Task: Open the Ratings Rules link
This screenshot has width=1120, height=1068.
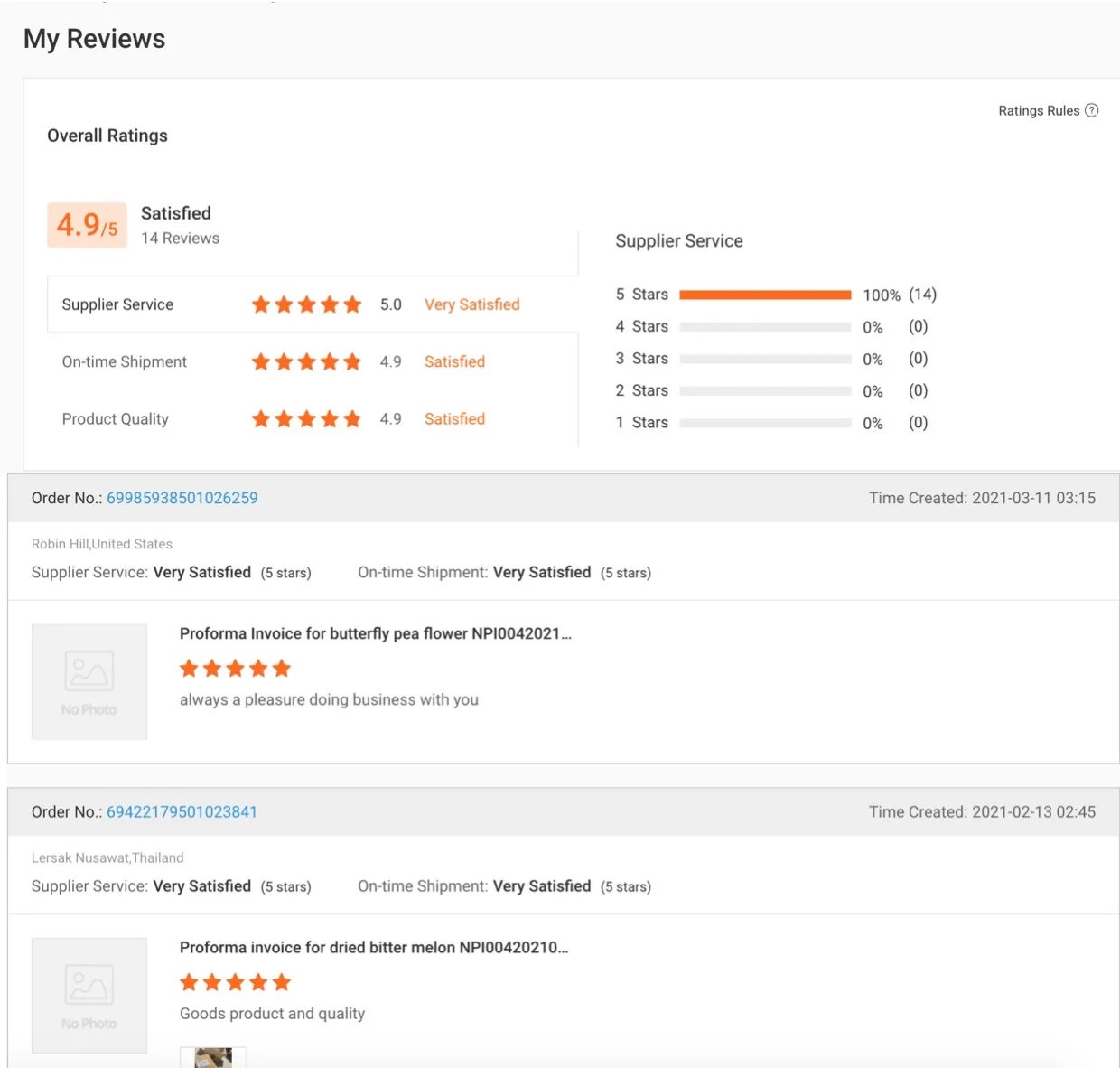Action: pyautogui.click(x=1039, y=110)
